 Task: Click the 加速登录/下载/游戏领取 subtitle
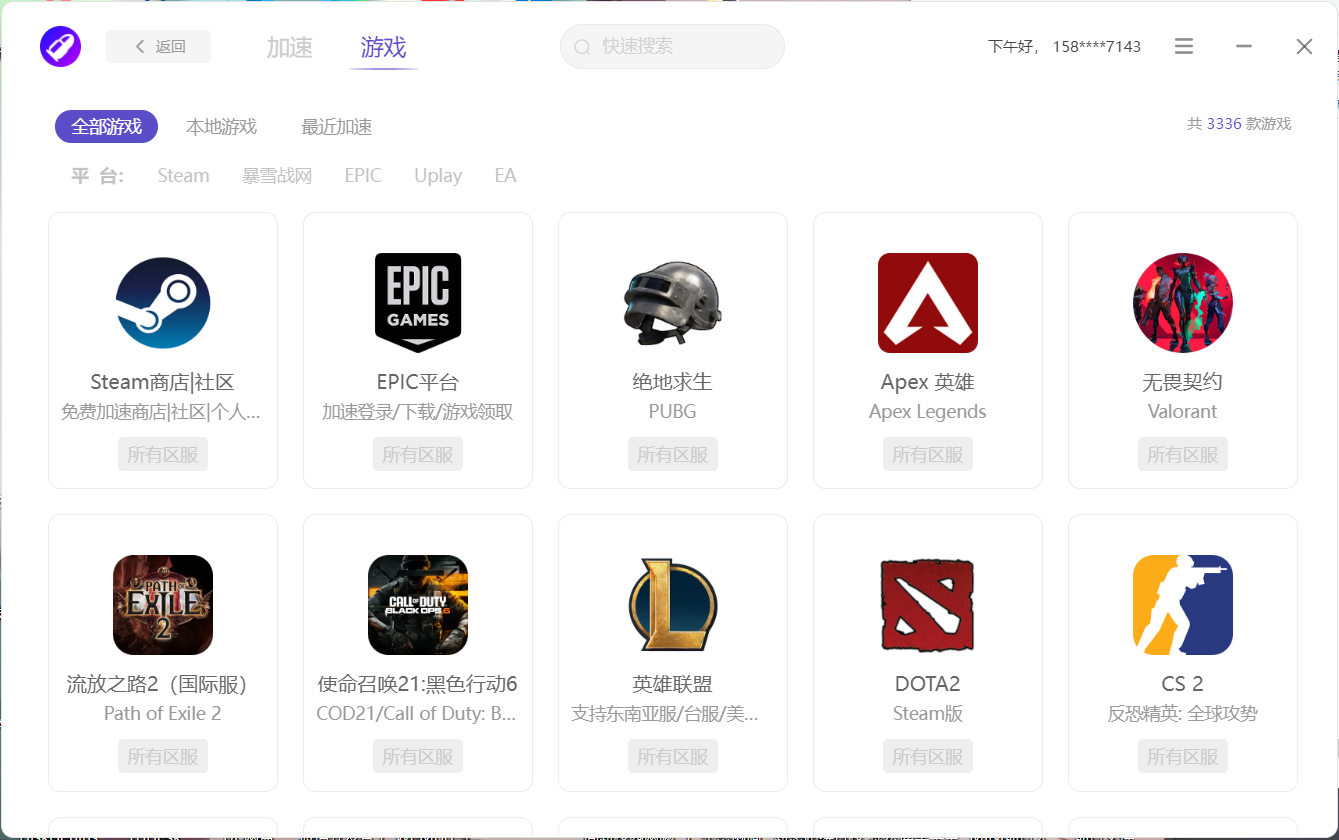point(418,412)
